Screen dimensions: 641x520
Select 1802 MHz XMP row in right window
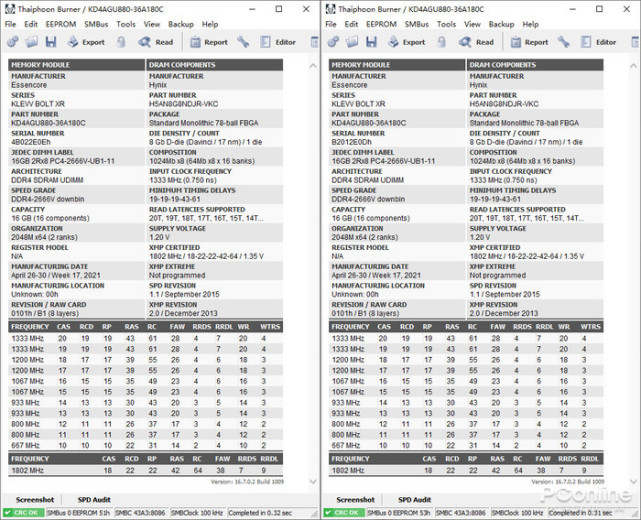pos(466,470)
